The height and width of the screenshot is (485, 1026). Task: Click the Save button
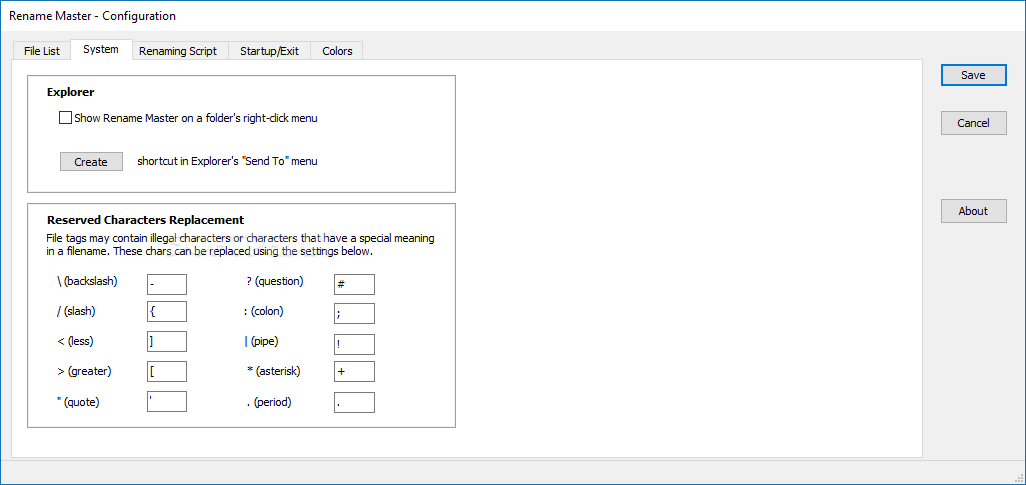973,75
